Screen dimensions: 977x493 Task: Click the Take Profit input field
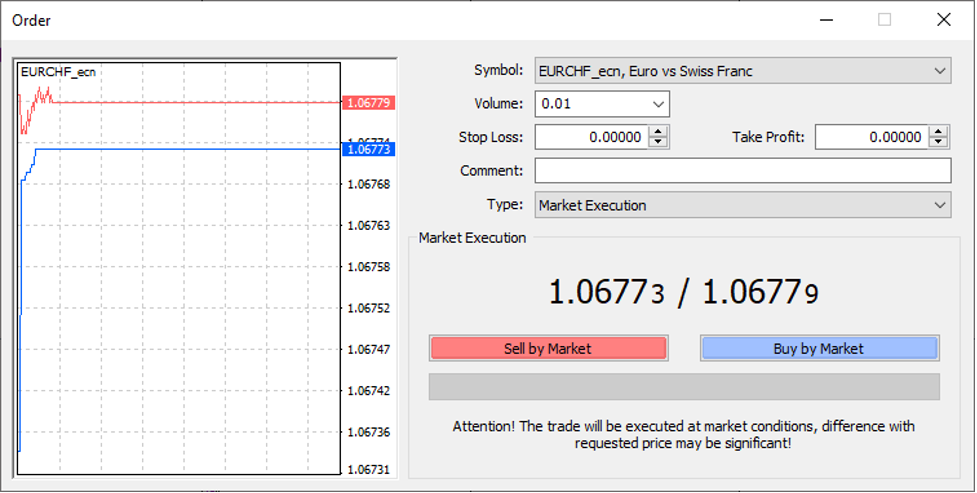coord(871,137)
